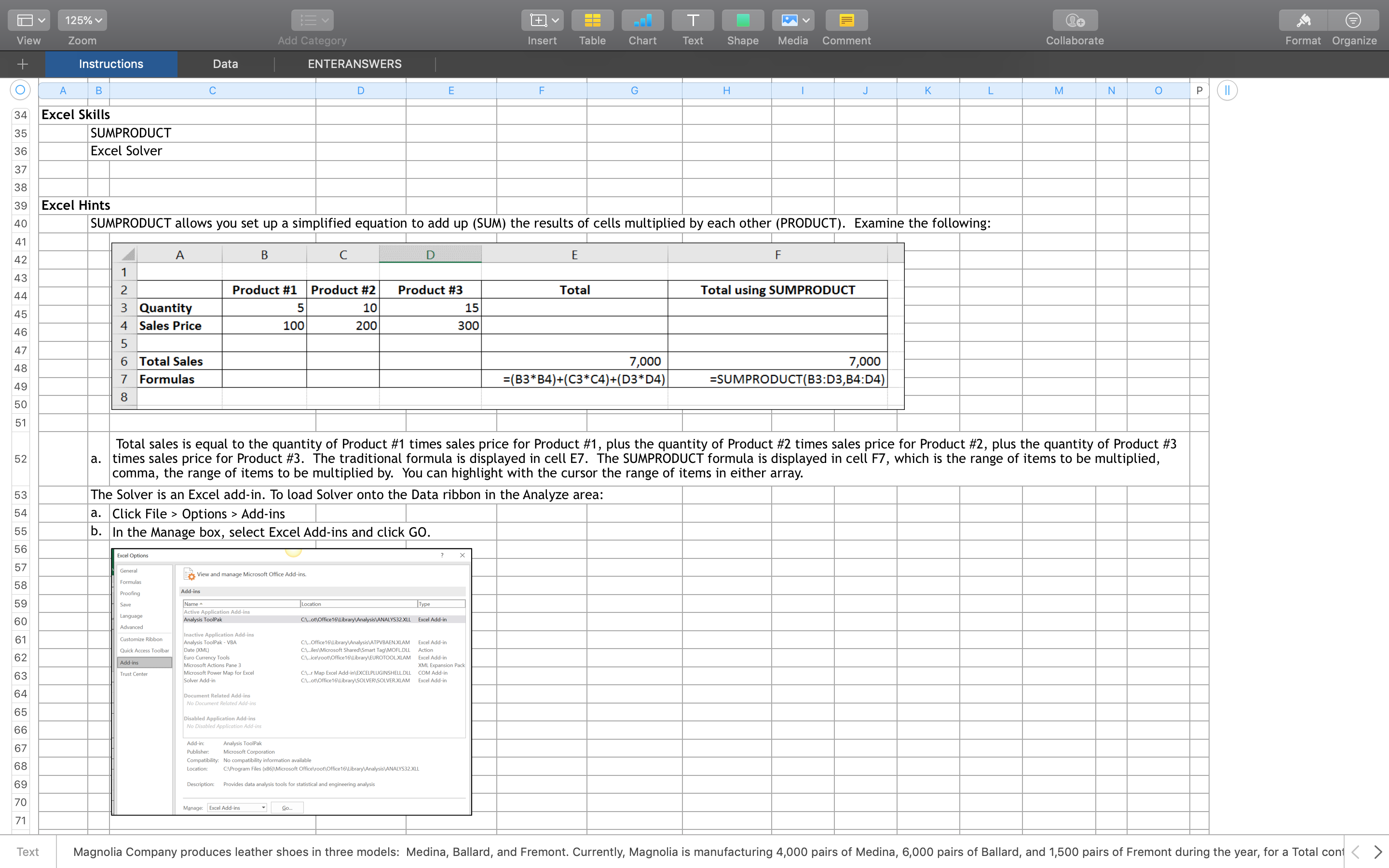Image resolution: width=1389 pixels, height=868 pixels.
Task: Click the Table toolbar icon
Action: click(592, 21)
